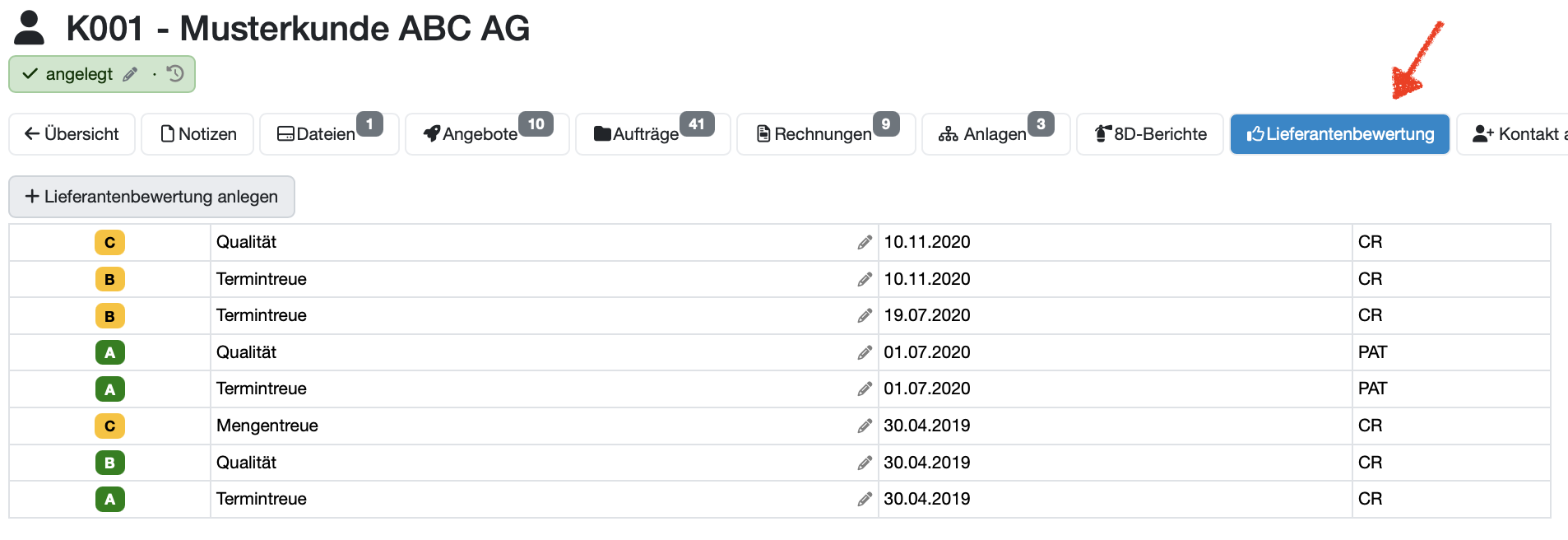
Task: Open status history clock icon
Action: pos(175,74)
